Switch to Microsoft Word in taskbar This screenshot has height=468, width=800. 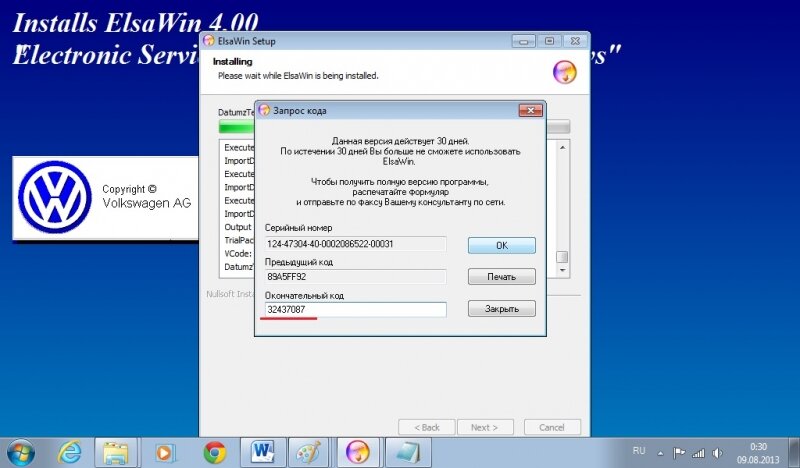263,453
